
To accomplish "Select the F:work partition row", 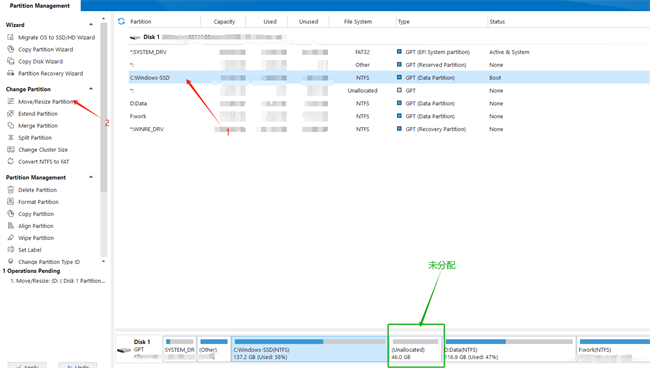I will tap(389, 116).
